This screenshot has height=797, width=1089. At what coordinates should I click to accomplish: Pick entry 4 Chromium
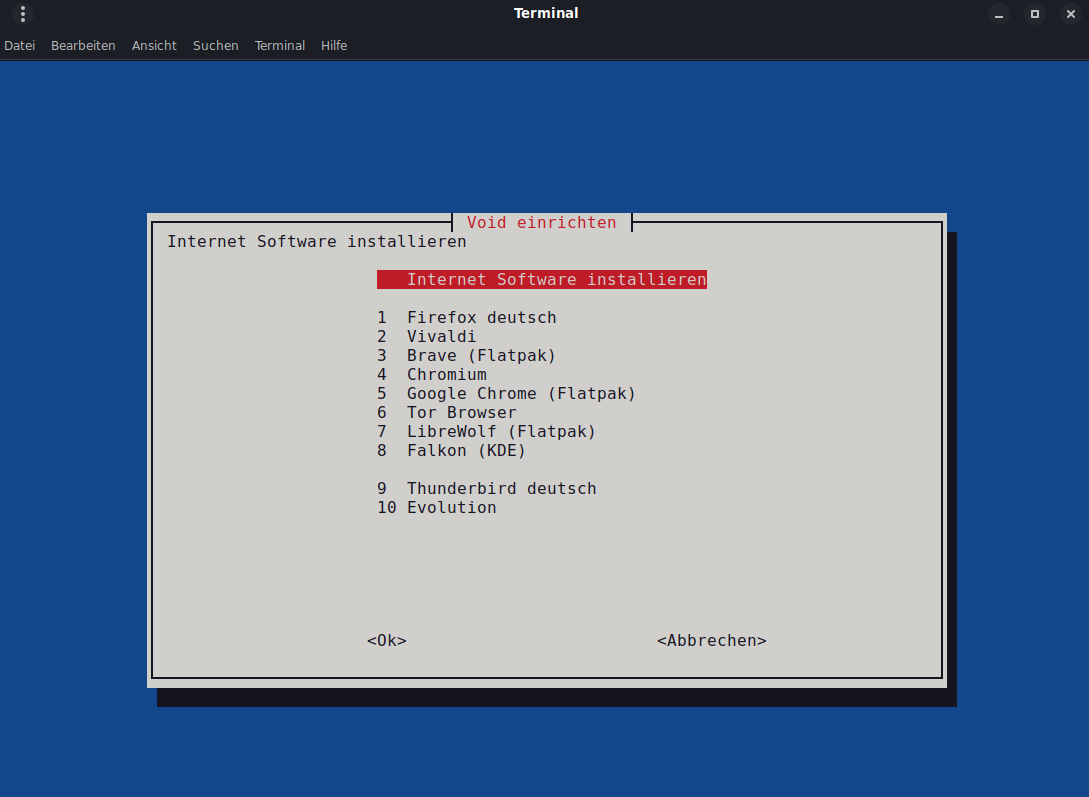(x=432, y=375)
